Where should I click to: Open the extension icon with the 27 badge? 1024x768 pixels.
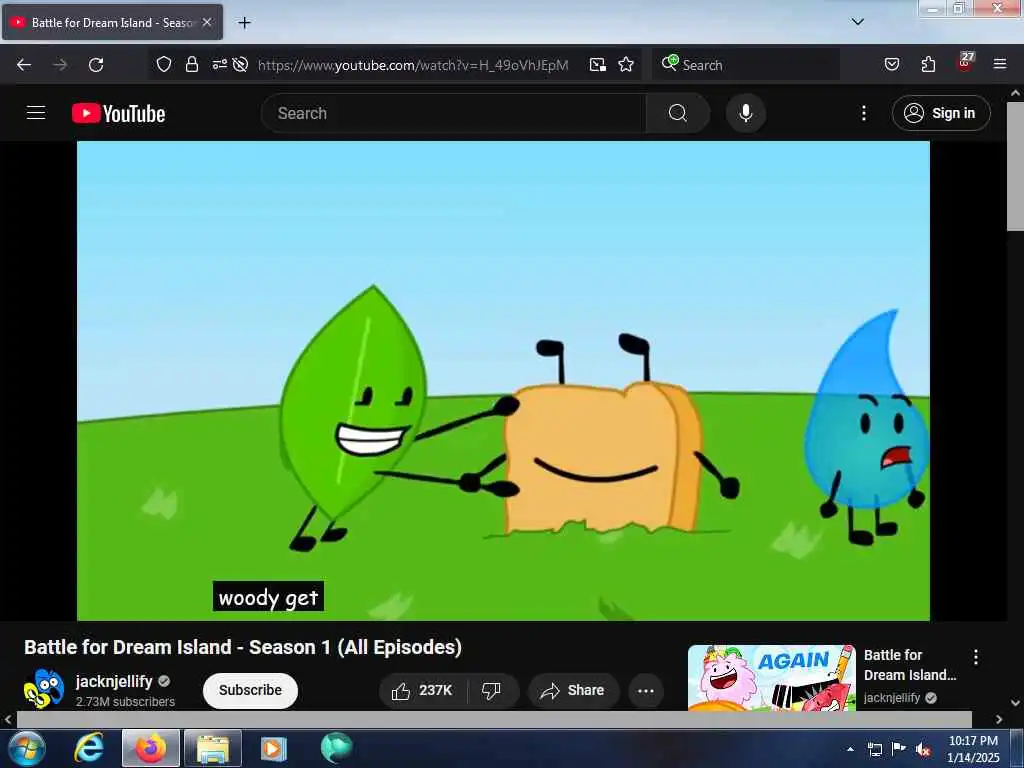965,63
